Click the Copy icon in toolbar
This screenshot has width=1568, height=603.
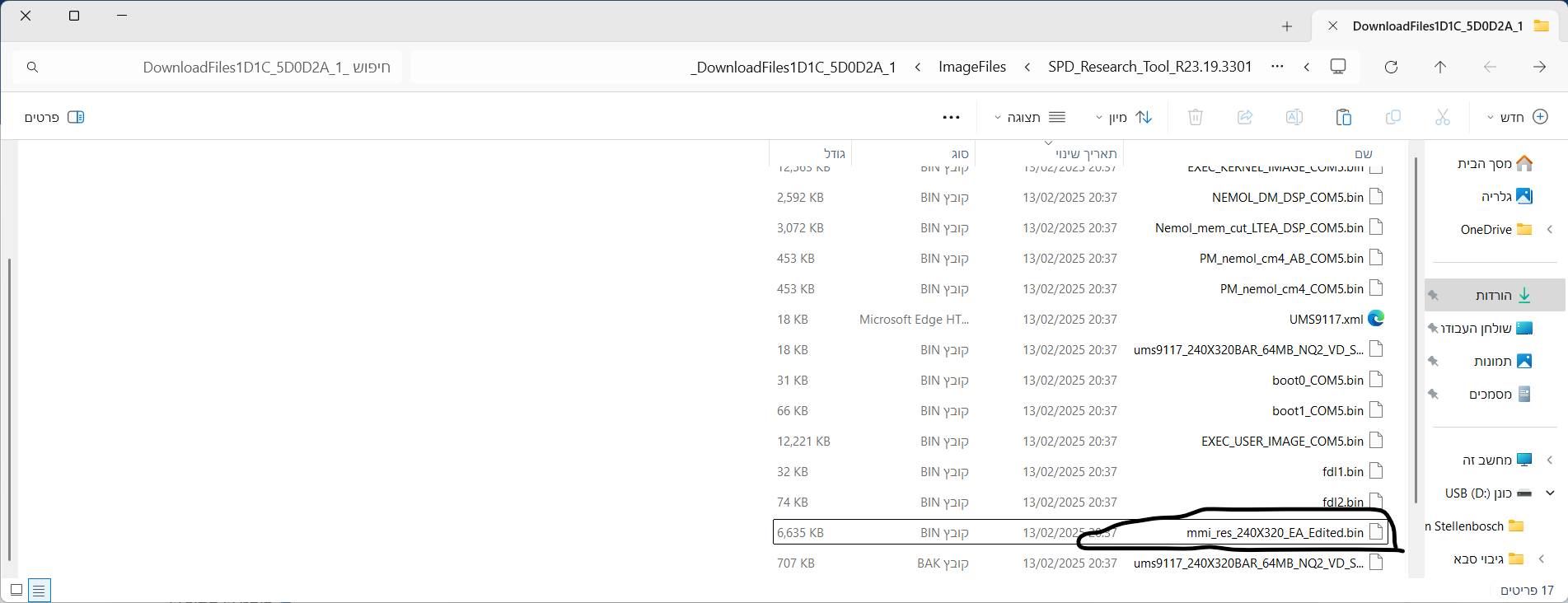tap(1393, 117)
